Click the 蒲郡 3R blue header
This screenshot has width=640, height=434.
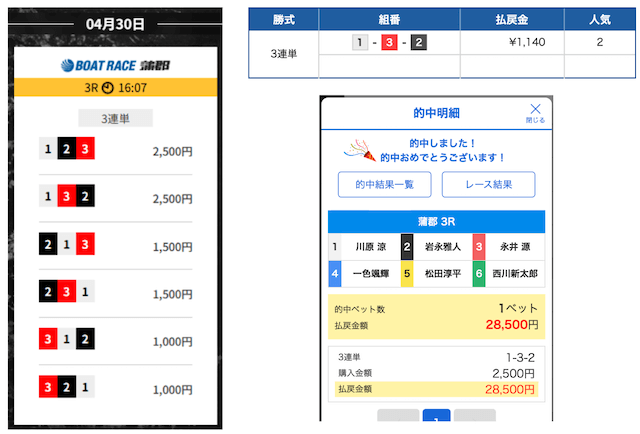tap(436, 222)
